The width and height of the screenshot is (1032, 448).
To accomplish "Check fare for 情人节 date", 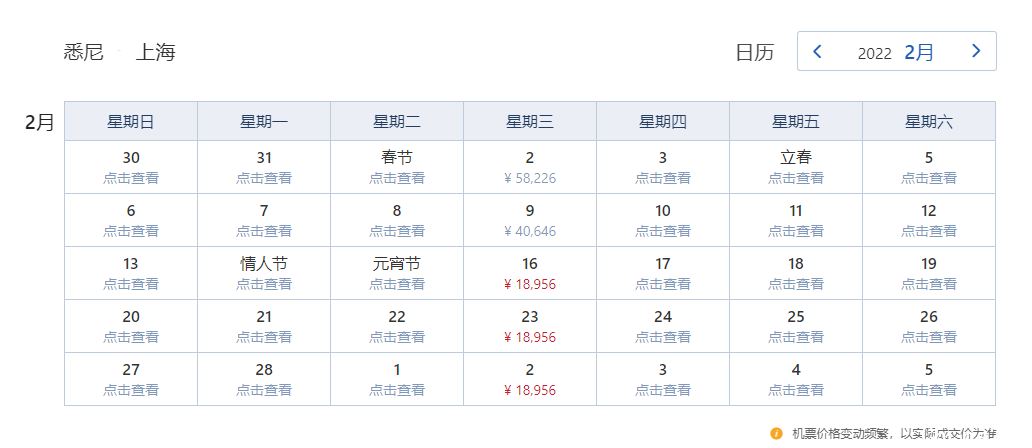I will point(264,273).
